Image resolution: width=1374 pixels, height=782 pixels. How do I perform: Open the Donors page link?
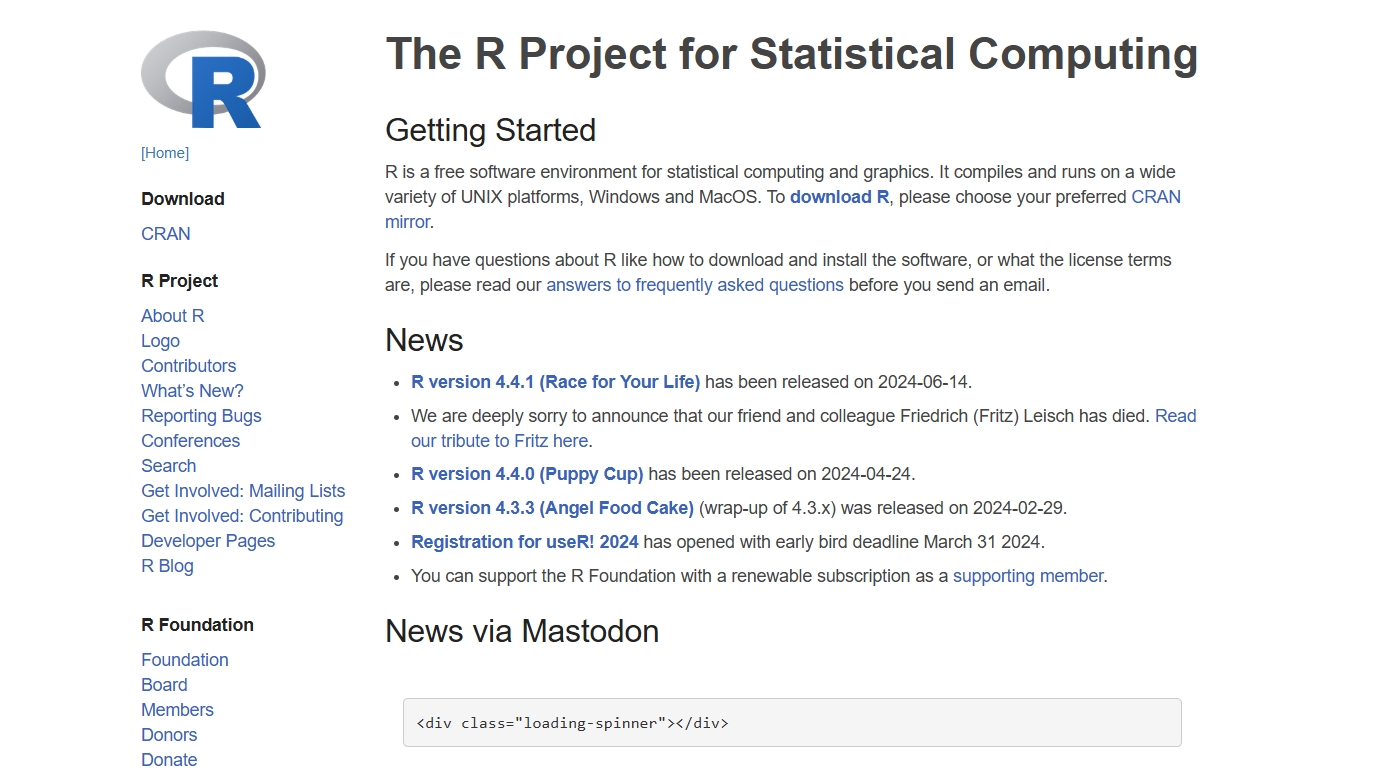(x=169, y=735)
